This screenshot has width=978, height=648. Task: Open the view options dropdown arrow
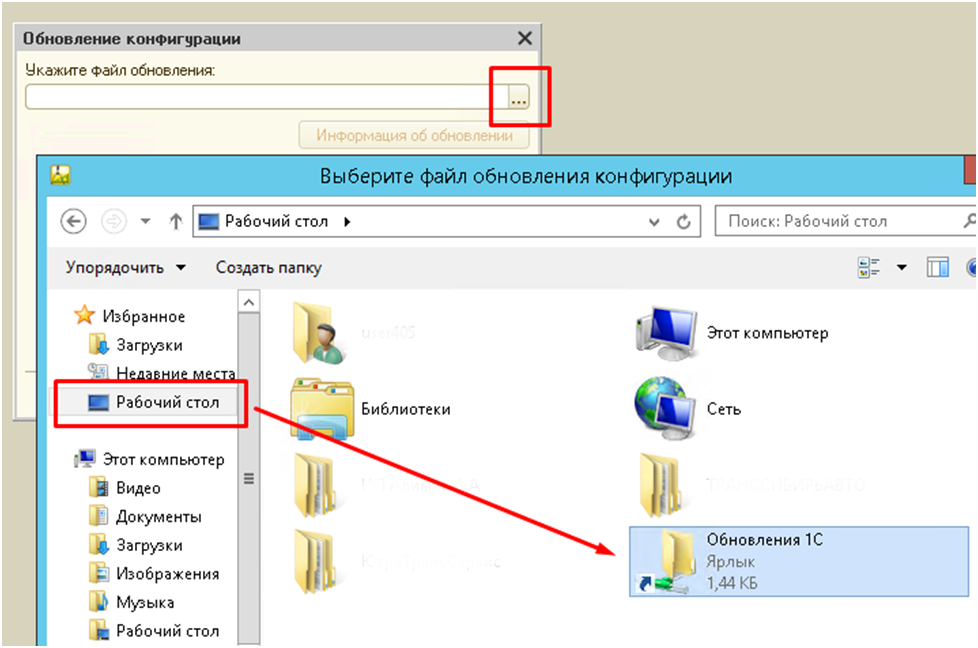point(901,268)
